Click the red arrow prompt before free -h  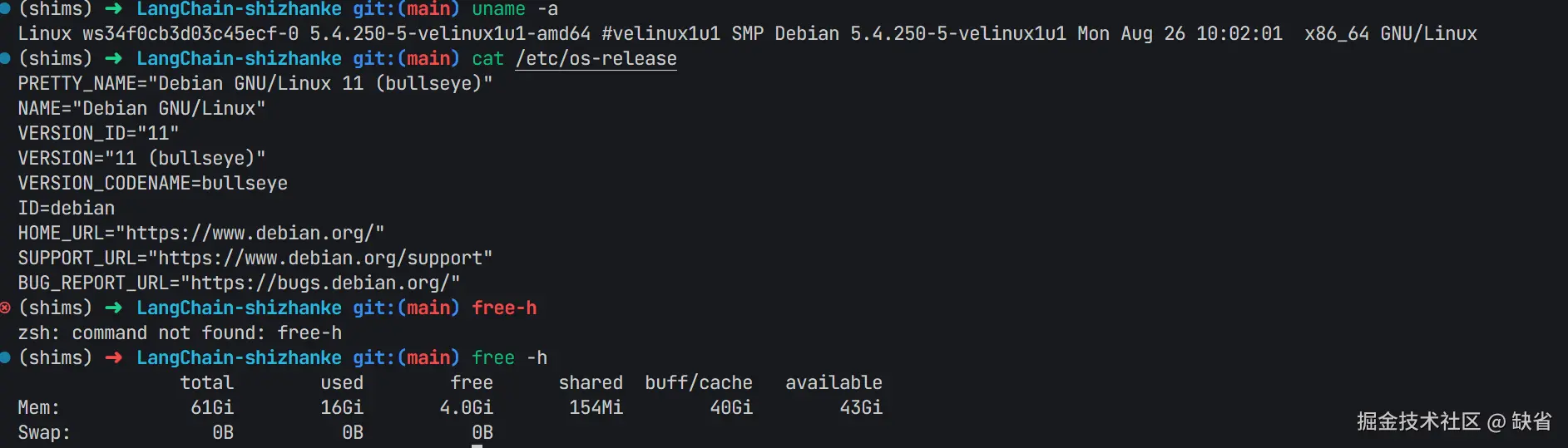tap(114, 357)
